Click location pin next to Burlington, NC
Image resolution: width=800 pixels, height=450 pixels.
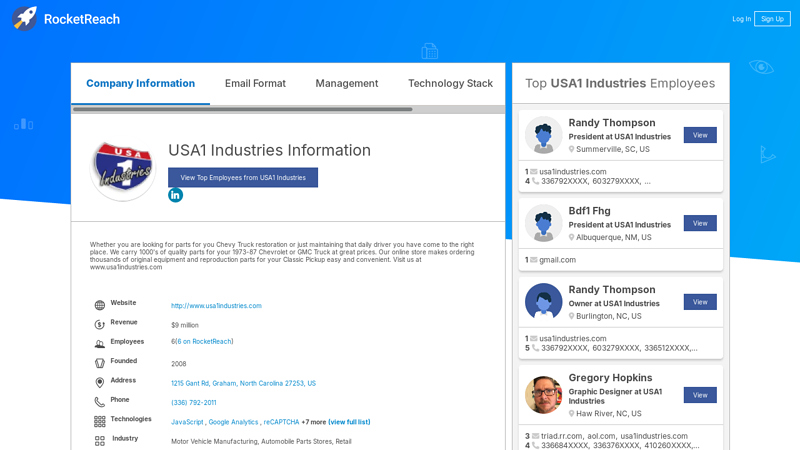571,316
